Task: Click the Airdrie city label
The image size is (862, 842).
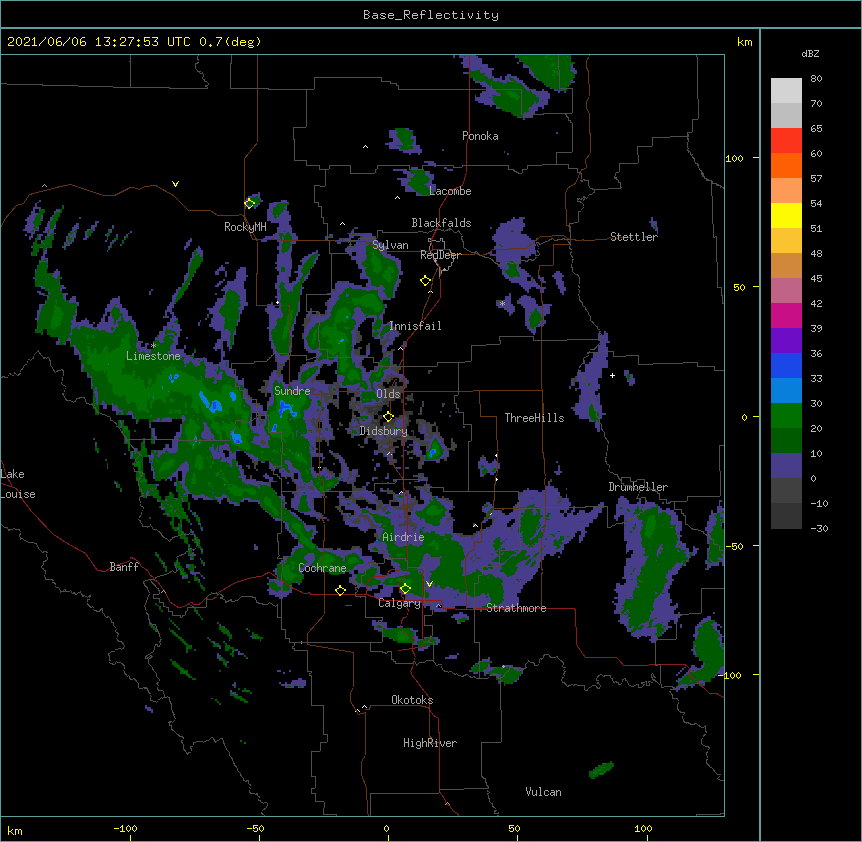Action: [403, 537]
